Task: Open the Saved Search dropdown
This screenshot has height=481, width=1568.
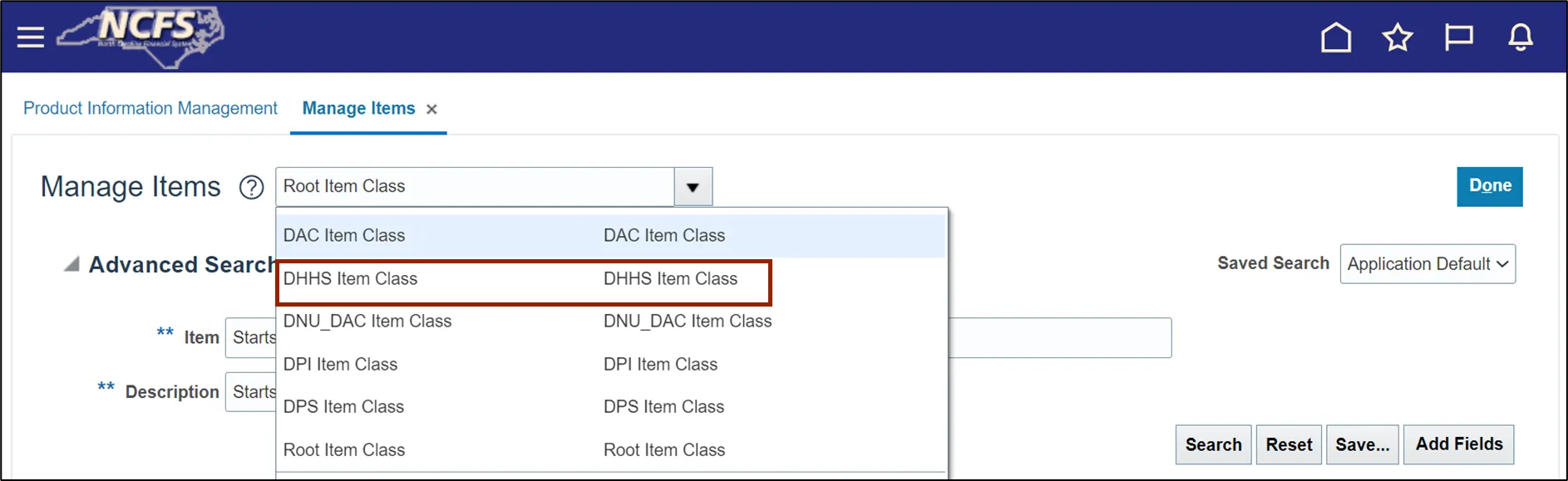Action: tap(1427, 264)
